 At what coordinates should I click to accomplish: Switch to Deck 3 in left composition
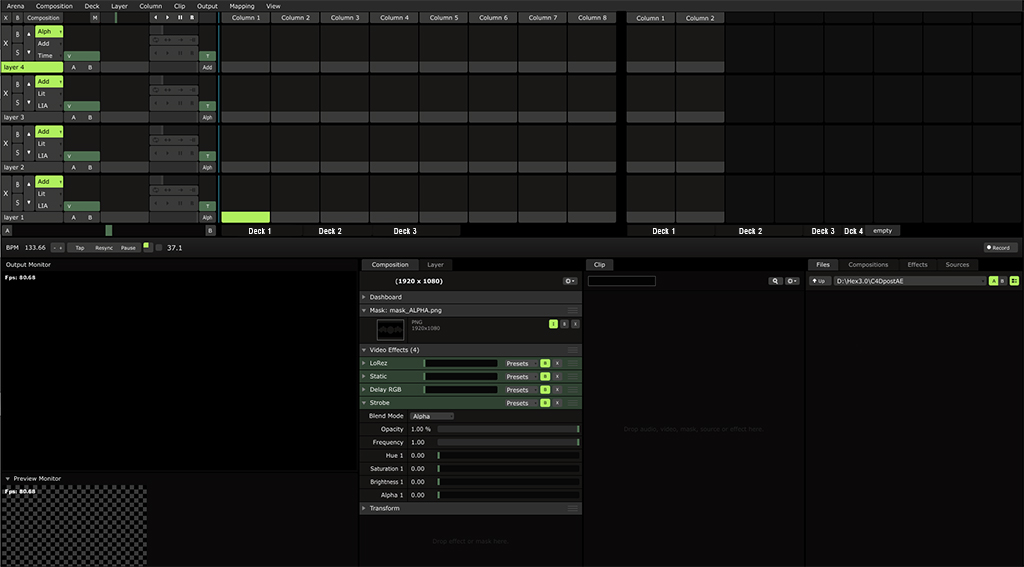pyautogui.click(x=405, y=231)
